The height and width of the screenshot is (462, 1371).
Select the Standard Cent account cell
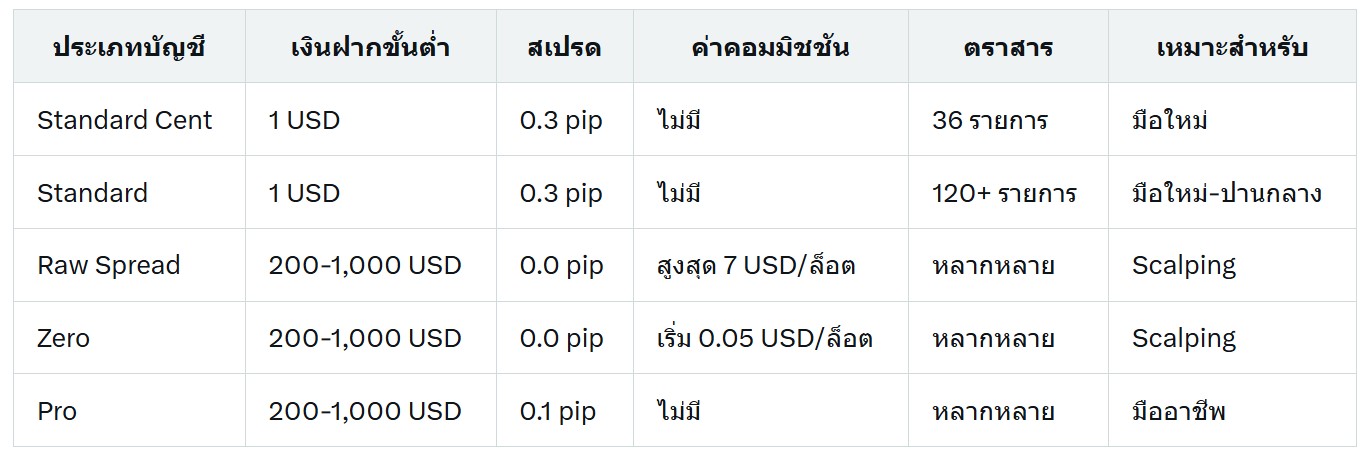coord(129,120)
